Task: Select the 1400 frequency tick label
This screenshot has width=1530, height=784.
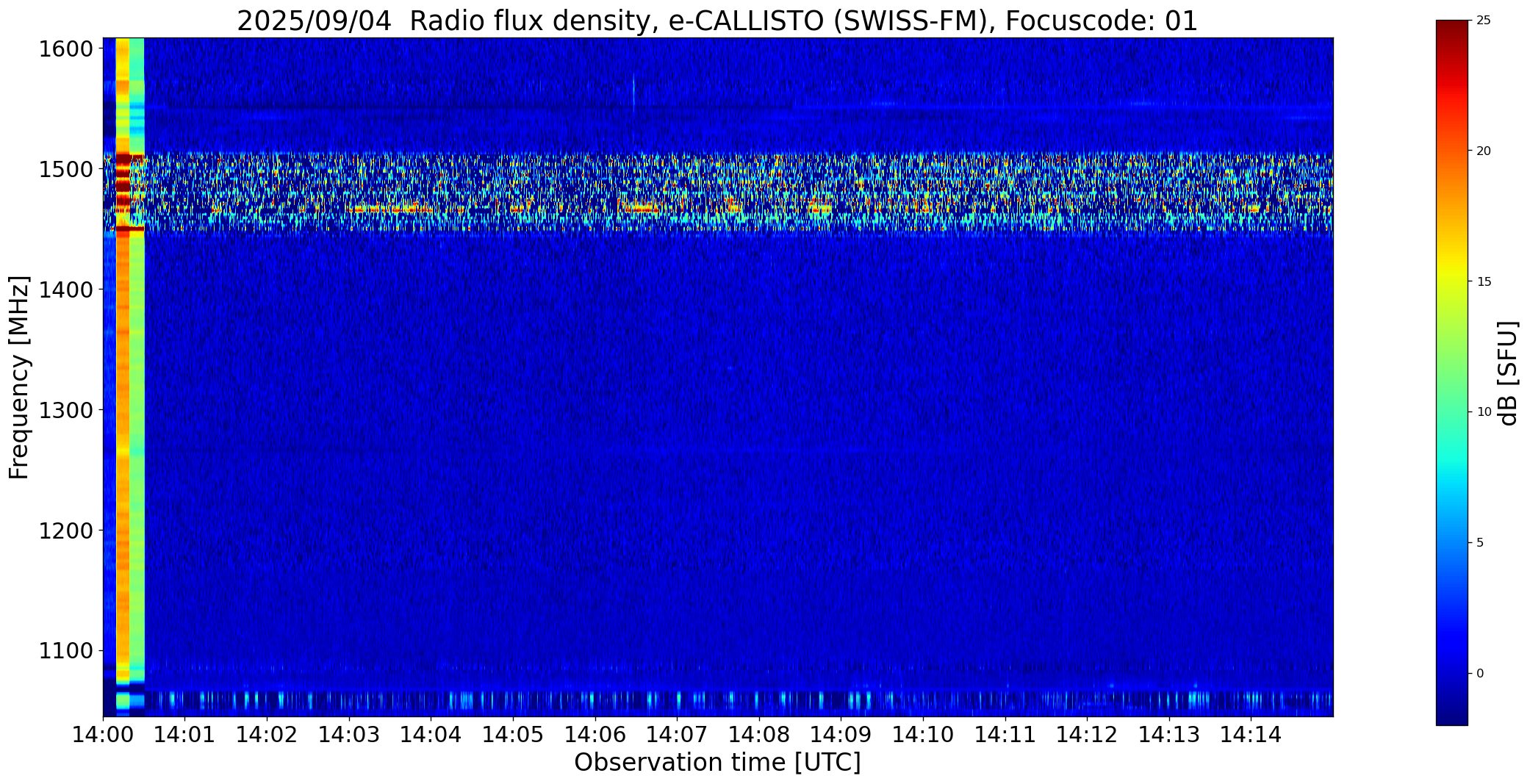Action: coord(66,289)
